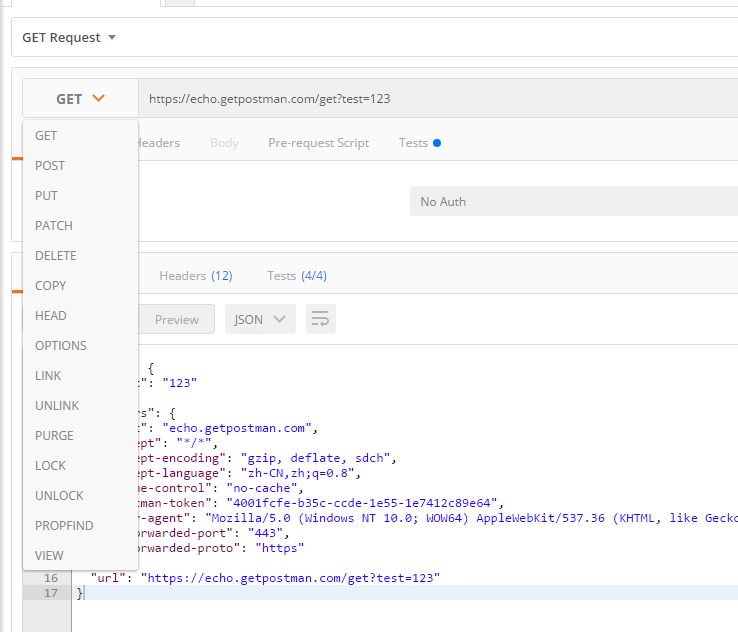The height and width of the screenshot is (632, 738).
Task: Select PUT from method list
Action: pyautogui.click(x=46, y=196)
